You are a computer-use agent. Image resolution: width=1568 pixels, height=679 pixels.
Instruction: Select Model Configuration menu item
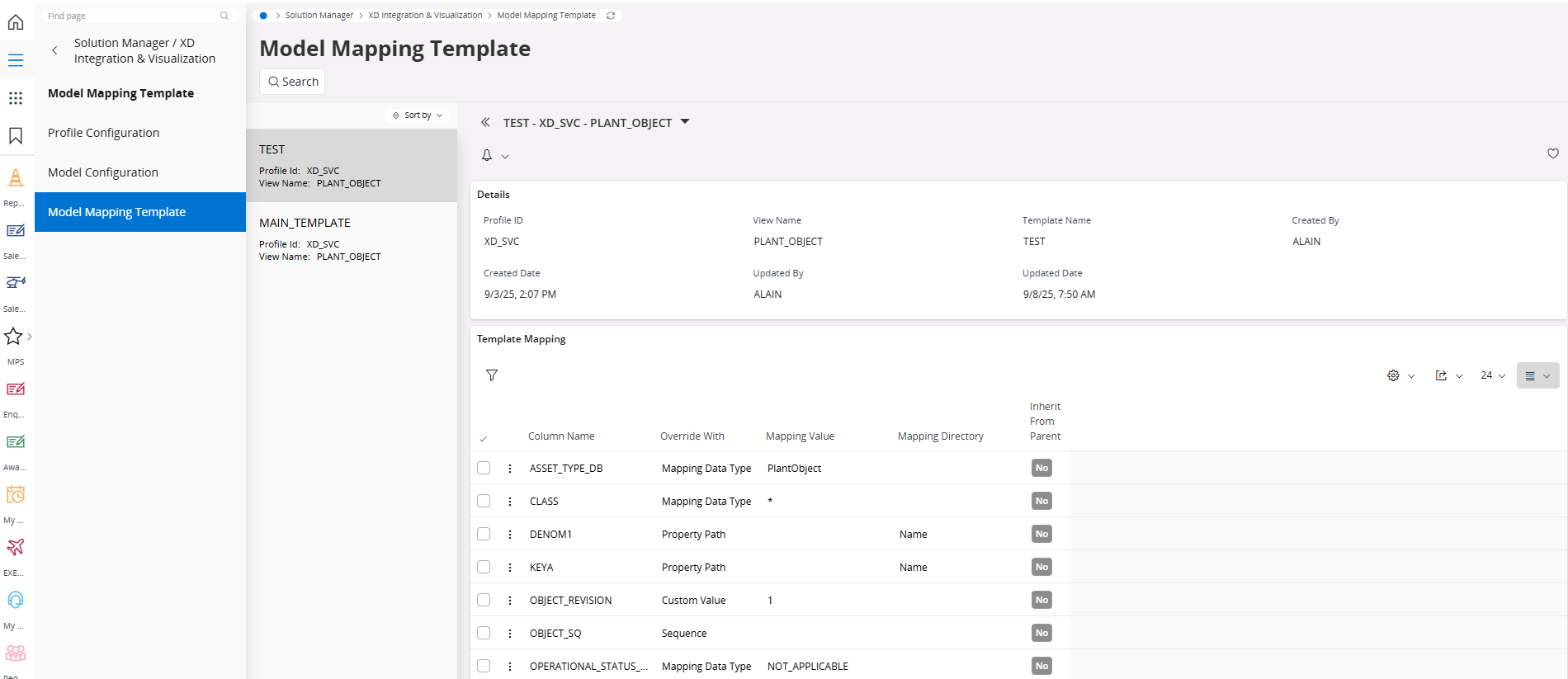[x=103, y=172]
